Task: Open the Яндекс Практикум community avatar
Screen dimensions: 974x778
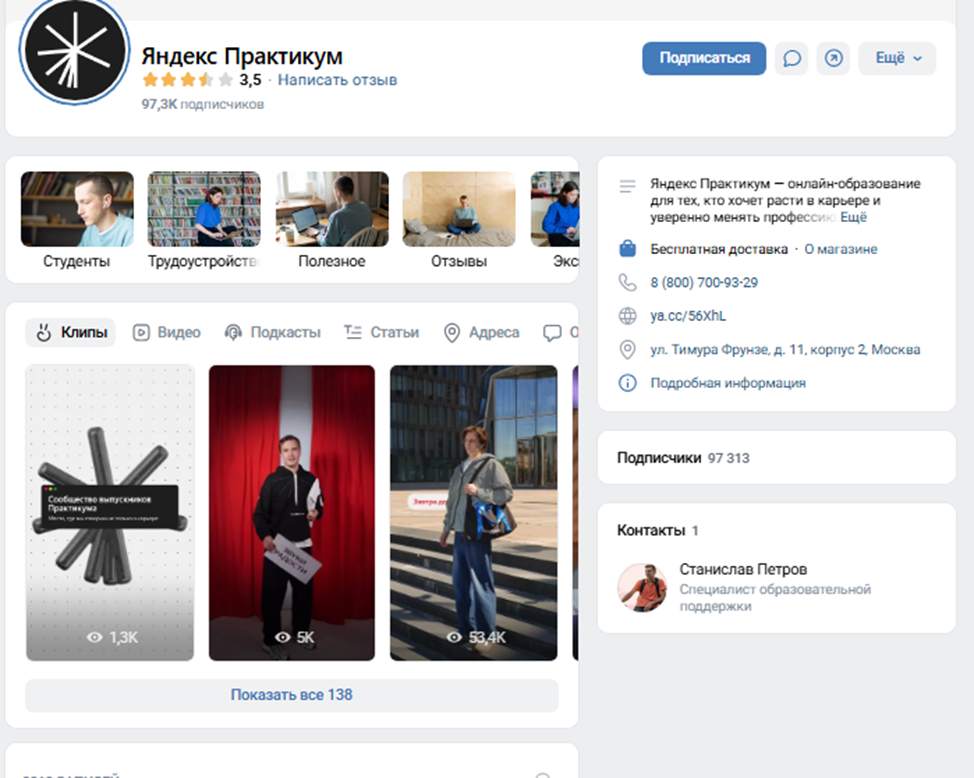Action: (x=75, y=50)
